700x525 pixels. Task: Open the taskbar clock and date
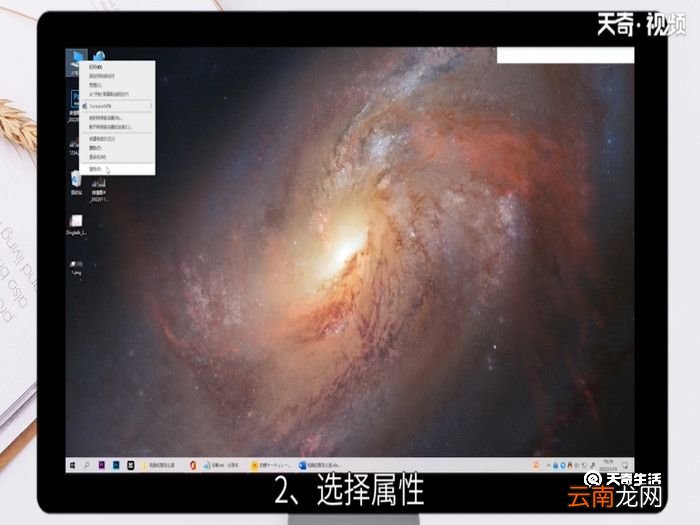coord(608,465)
